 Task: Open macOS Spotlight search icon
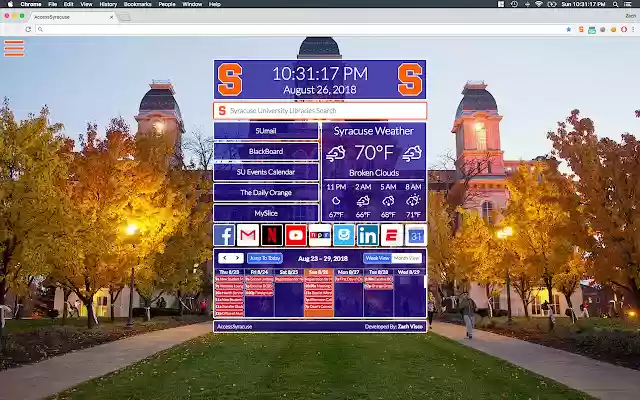pyautogui.click(x=615, y=4)
